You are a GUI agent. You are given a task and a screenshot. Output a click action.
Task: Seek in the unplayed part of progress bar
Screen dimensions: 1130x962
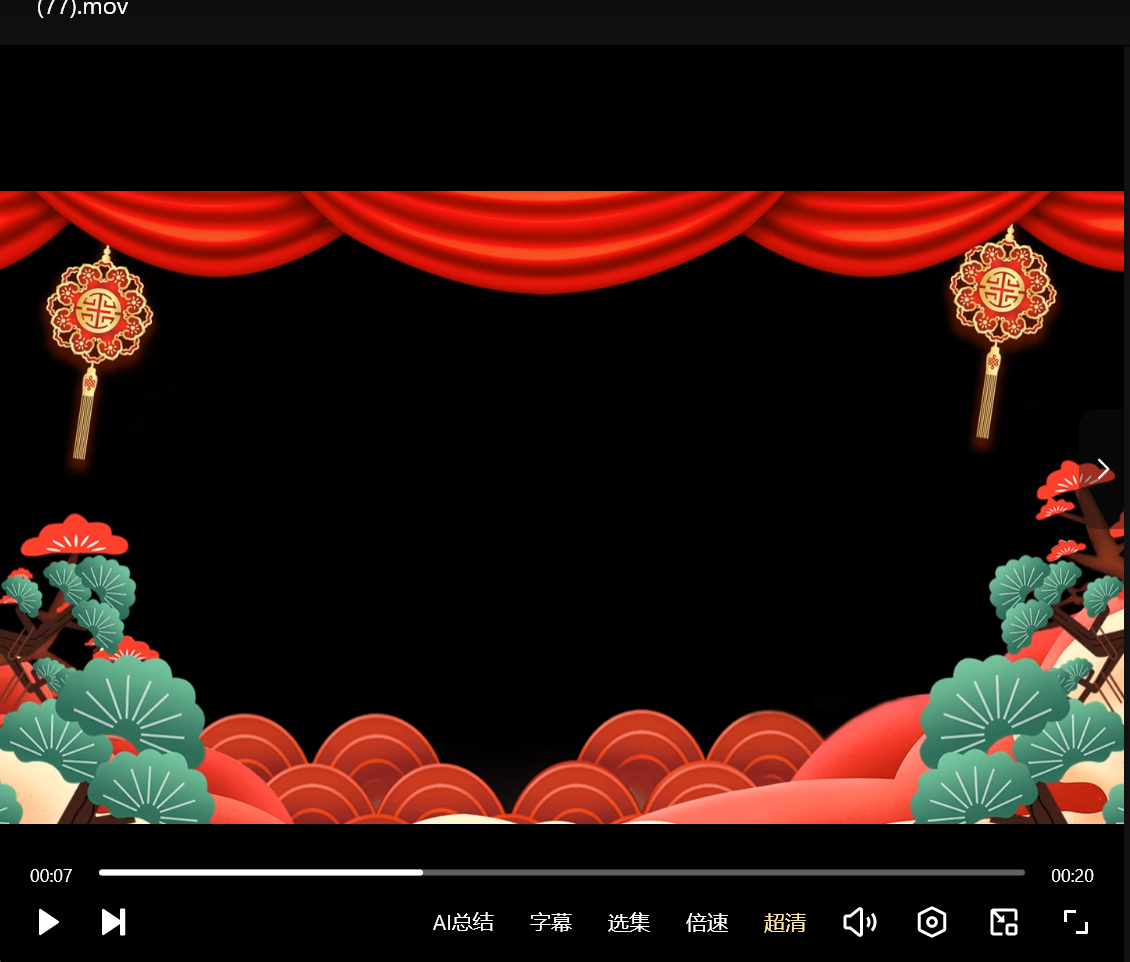pyautogui.click(x=720, y=873)
